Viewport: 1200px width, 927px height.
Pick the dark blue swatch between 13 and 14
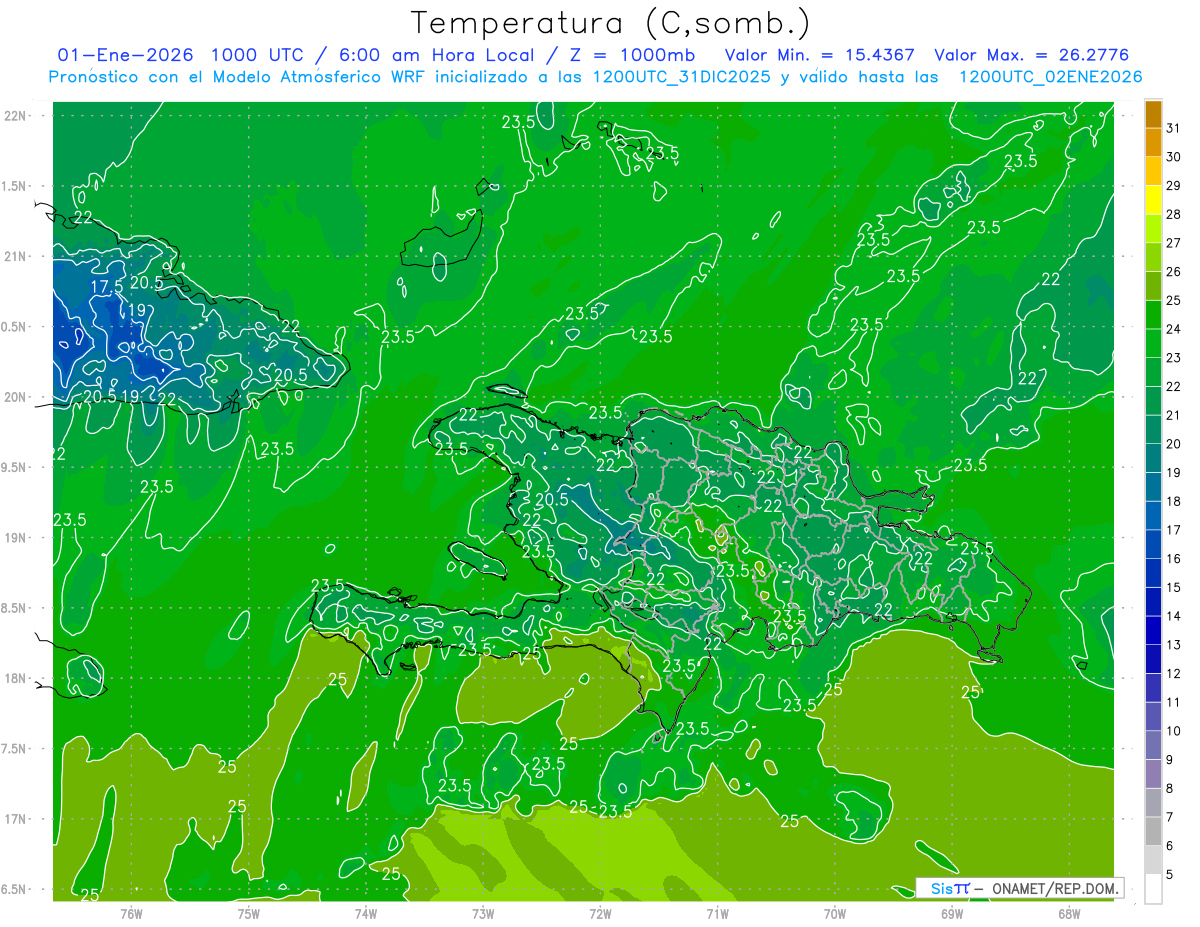[x=1153, y=631]
